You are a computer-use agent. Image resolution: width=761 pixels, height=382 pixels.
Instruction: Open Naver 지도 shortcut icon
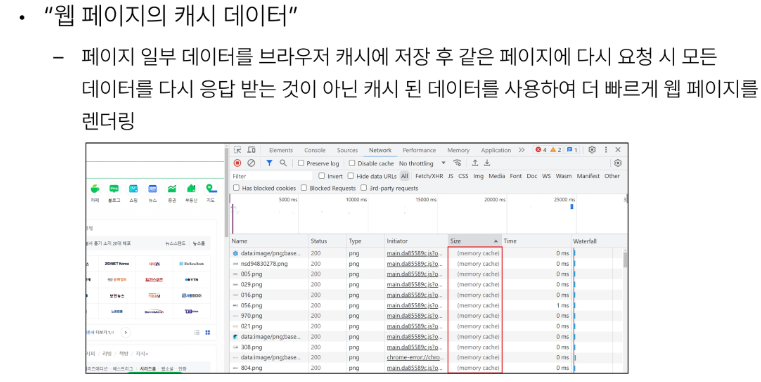[x=211, y=189]
